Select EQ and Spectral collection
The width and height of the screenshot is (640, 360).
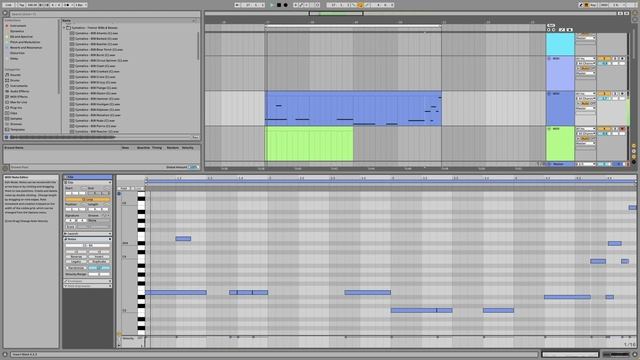(x=21, y=37)
